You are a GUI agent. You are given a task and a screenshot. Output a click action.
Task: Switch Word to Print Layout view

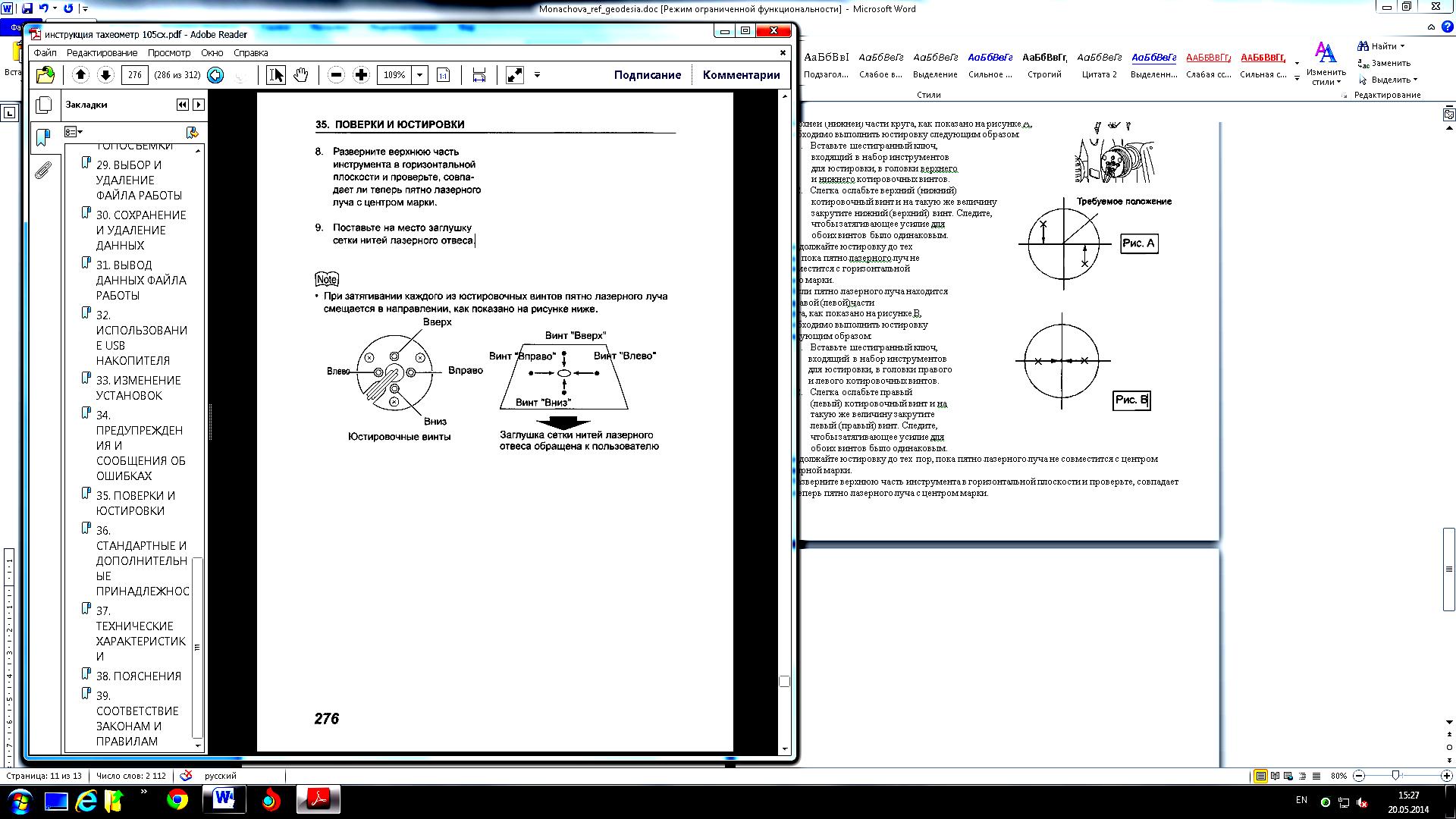(x=1260, y=776)
